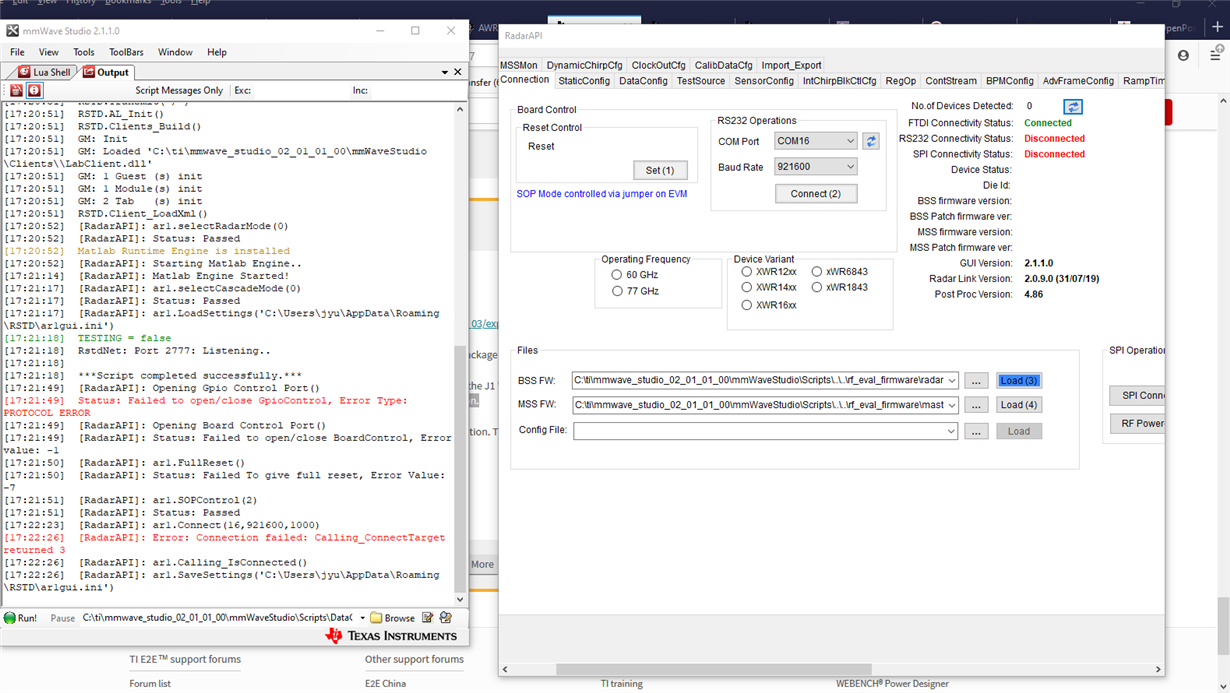Open the COM Port dropdown
Viewport: 1230px width, 693px height.
pyautogui.click(x=816, y=142)
